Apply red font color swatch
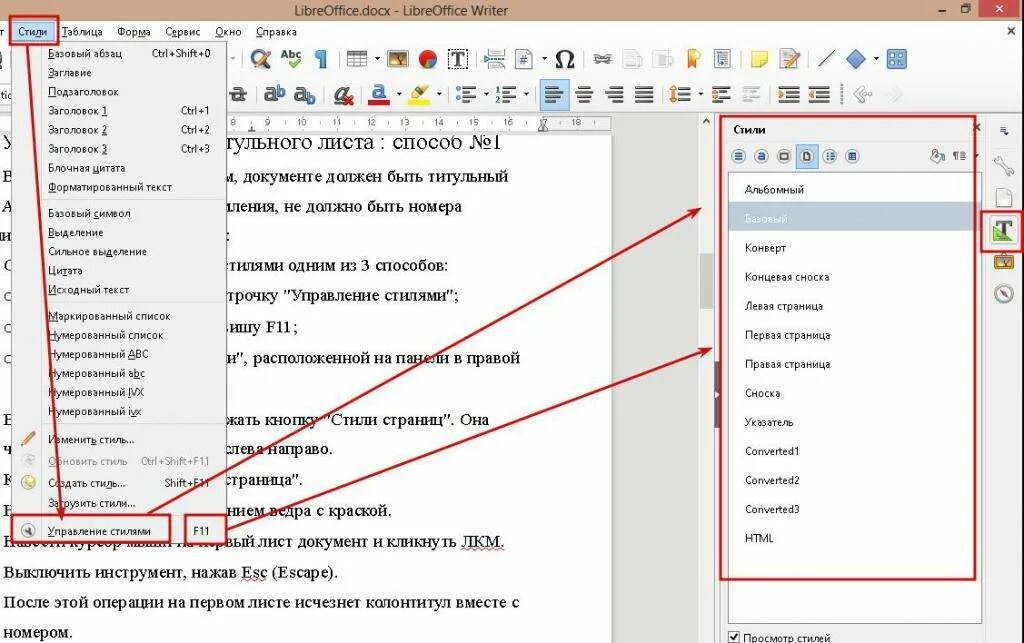The width and height of the screenshot is (1024, 643). [x=379, y=95]
